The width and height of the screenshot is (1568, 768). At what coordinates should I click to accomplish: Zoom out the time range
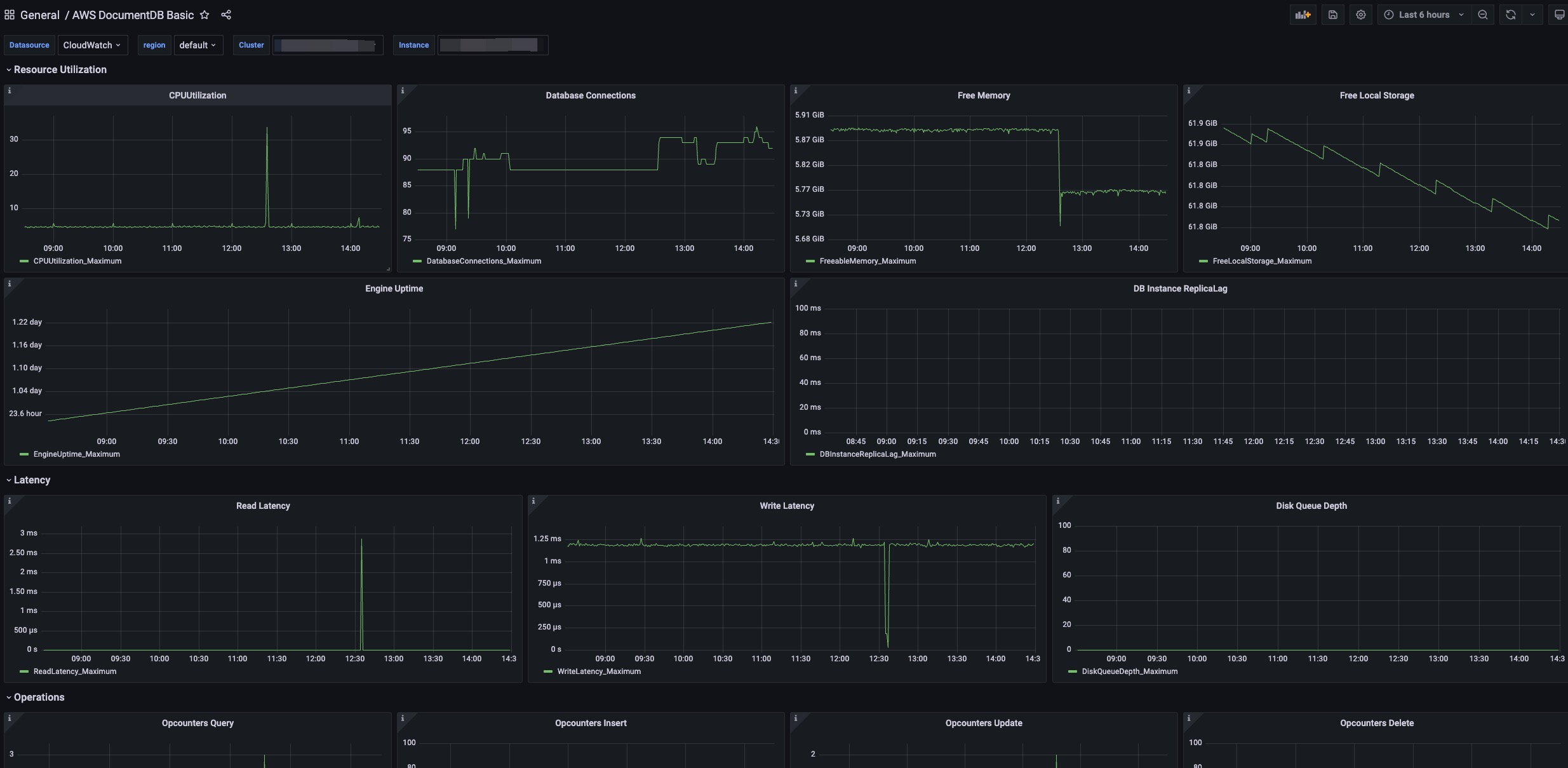click(x=1482, y=15)
